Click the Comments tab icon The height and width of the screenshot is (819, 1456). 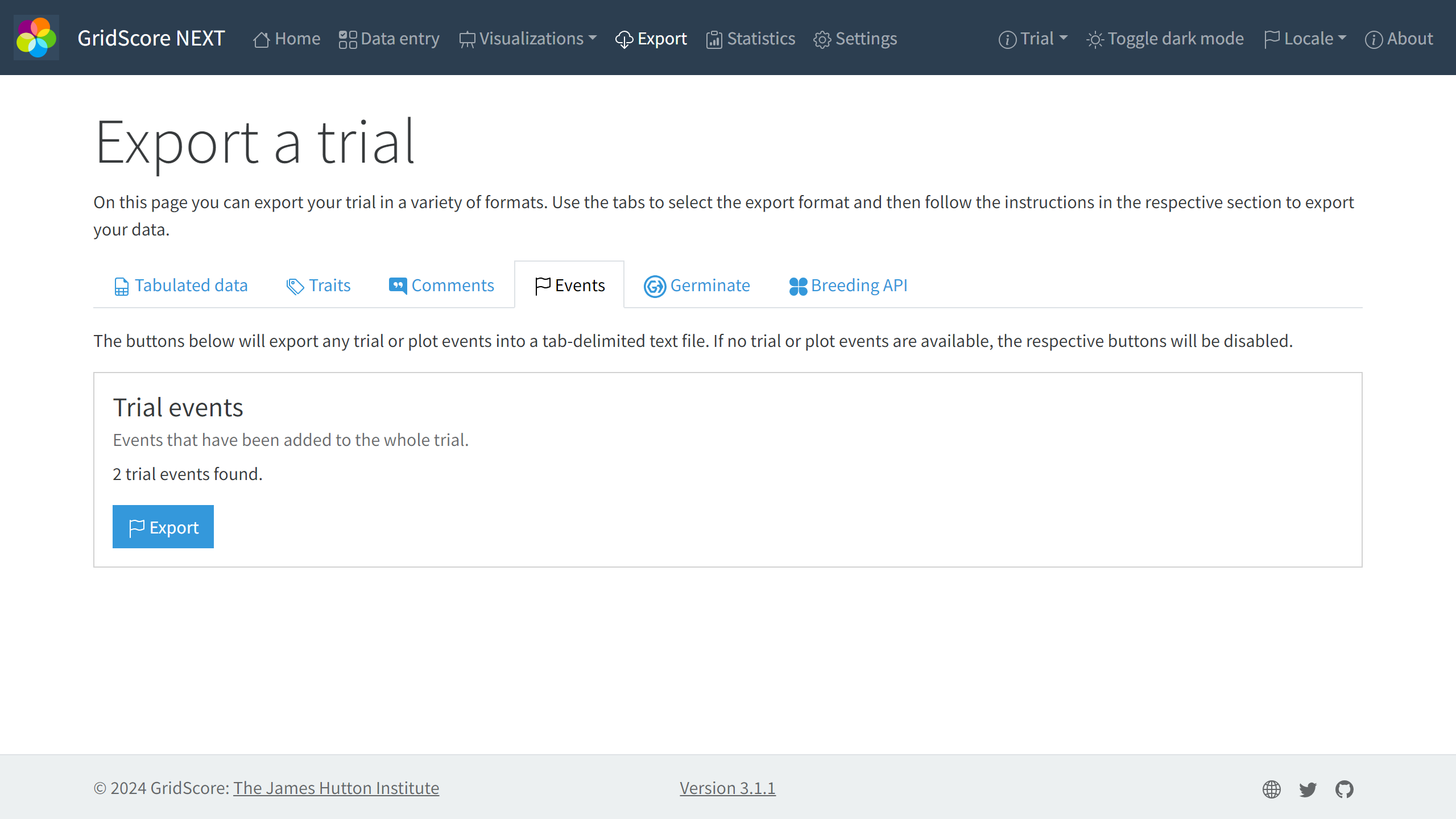(397, 285)
